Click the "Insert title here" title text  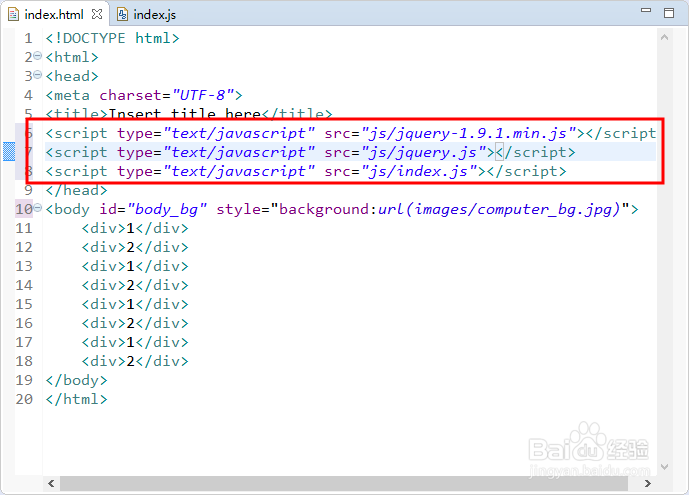185,114
